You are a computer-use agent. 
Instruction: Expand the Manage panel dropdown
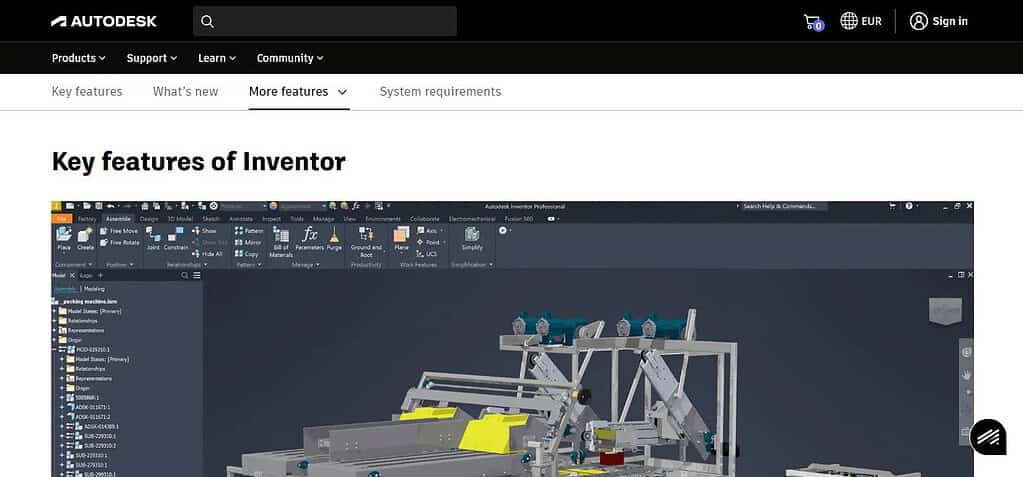305,264
